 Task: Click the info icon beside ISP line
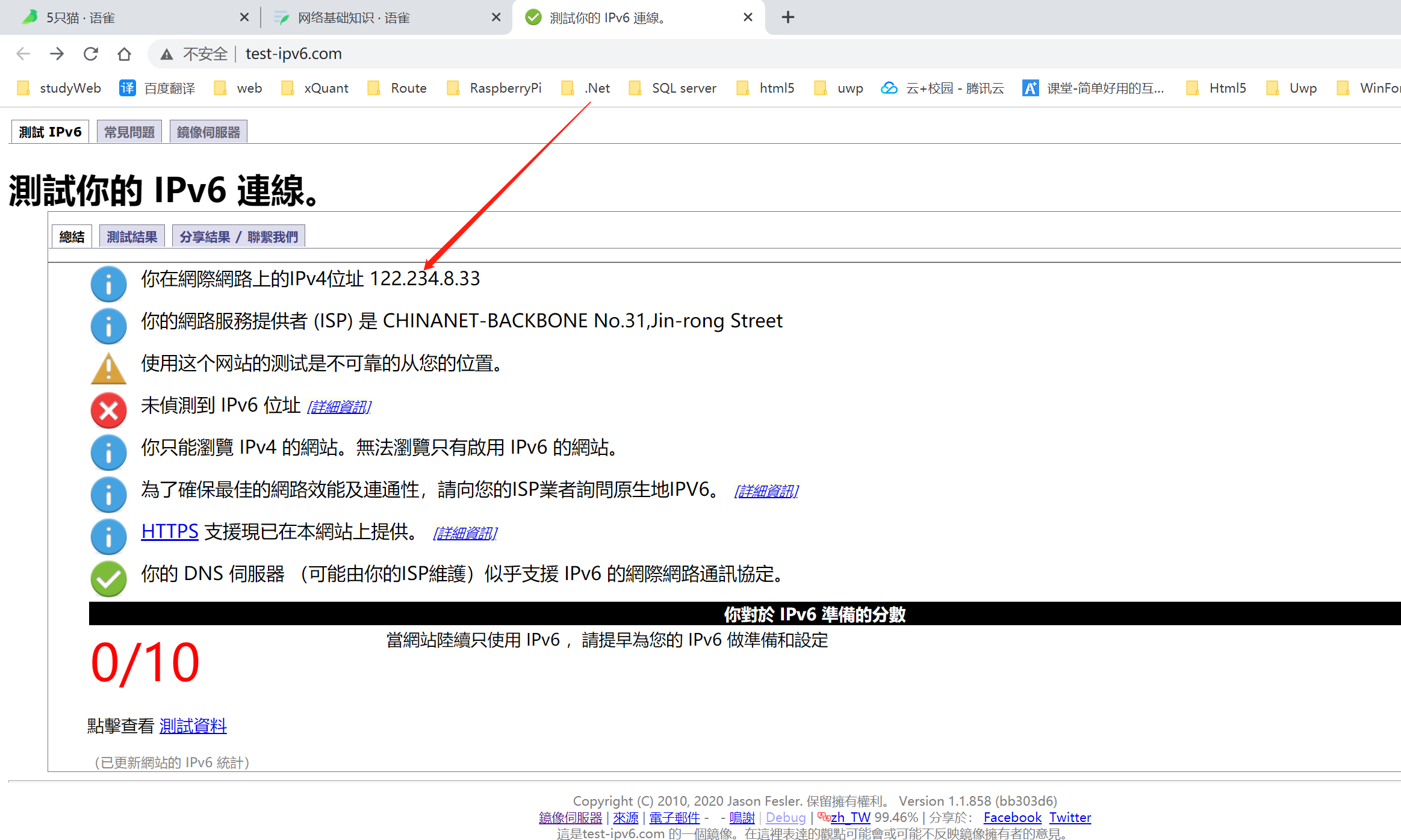(108, 326)
